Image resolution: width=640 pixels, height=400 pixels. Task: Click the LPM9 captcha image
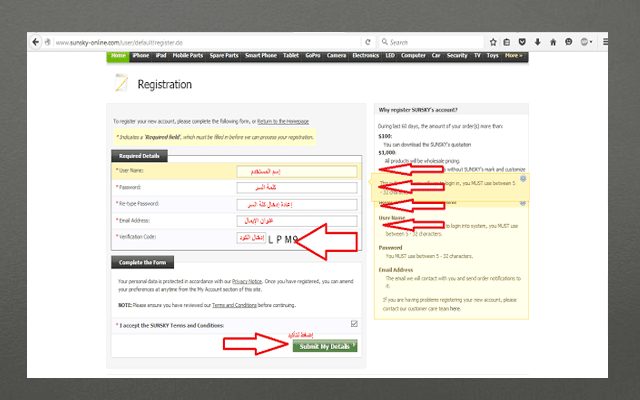point(282,240)
